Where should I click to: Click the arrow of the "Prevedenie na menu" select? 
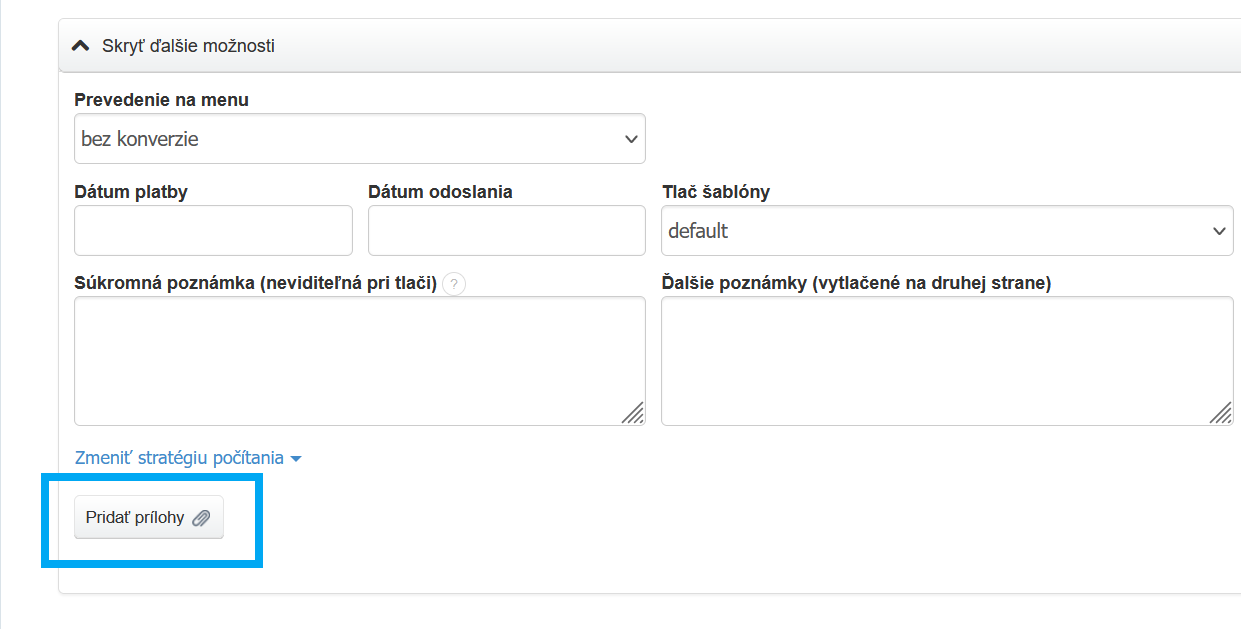(x=631, y=139)
